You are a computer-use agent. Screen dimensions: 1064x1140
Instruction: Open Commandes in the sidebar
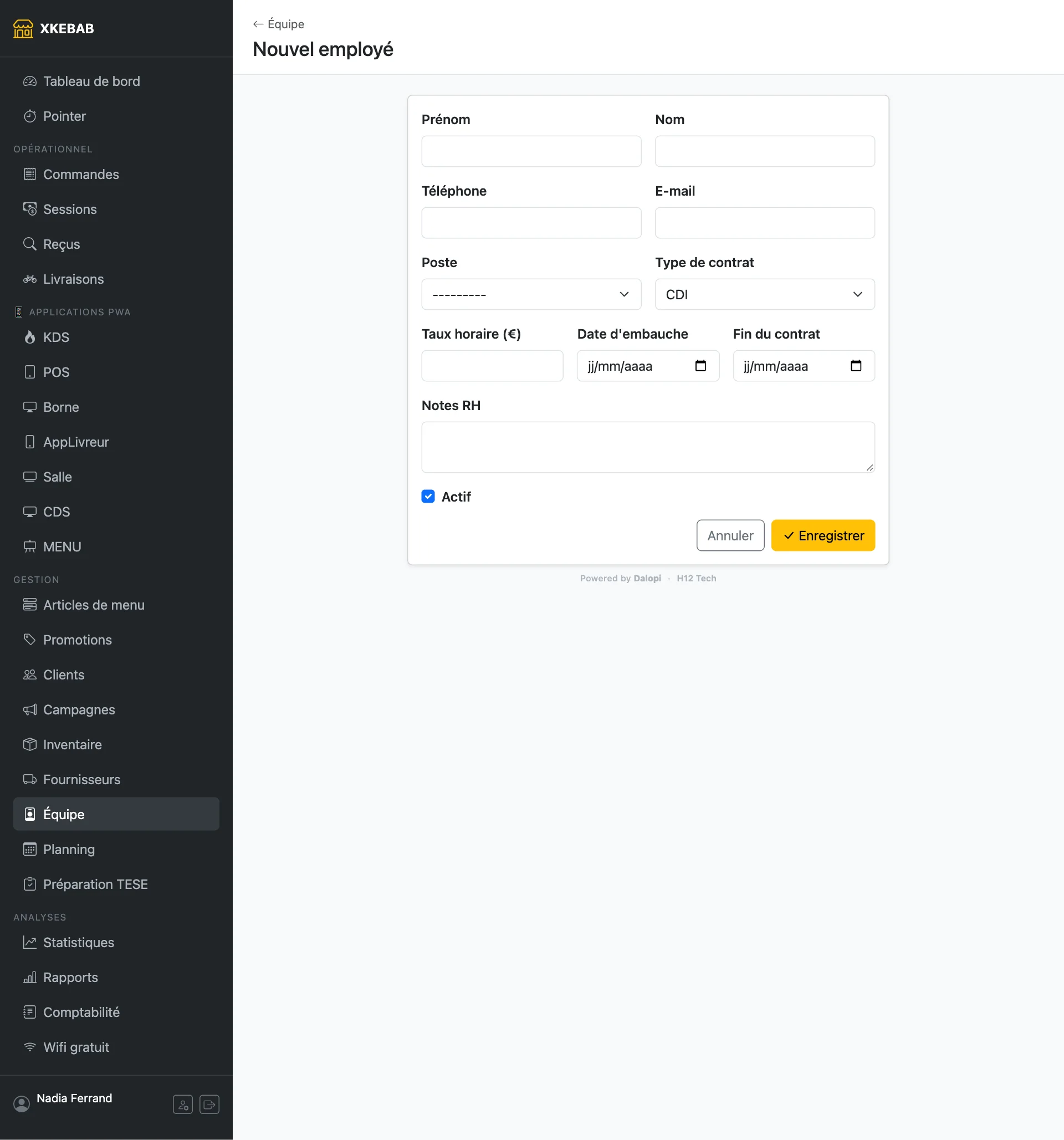click(x=116, y=175)
